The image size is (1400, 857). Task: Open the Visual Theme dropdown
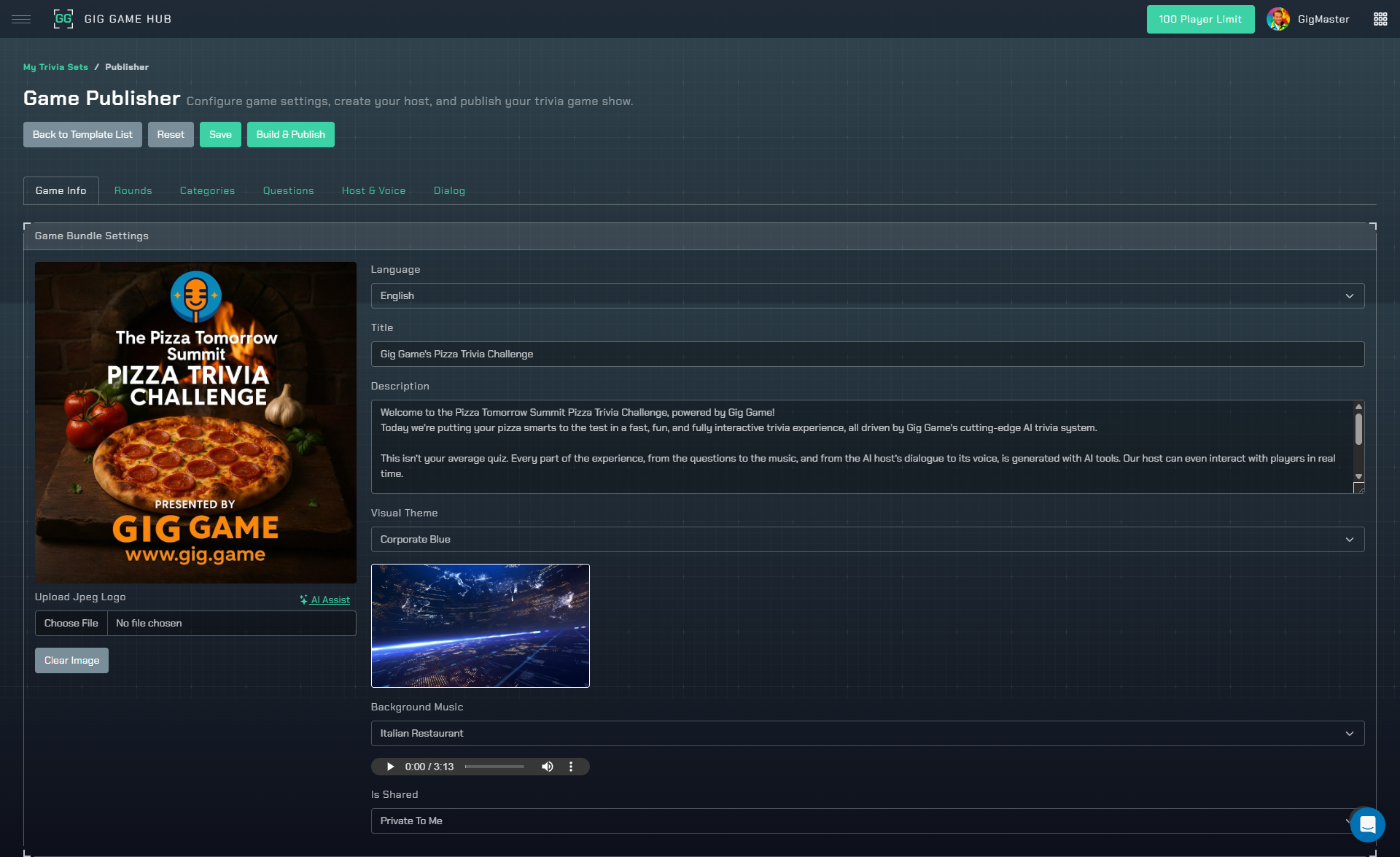point(867,539)
